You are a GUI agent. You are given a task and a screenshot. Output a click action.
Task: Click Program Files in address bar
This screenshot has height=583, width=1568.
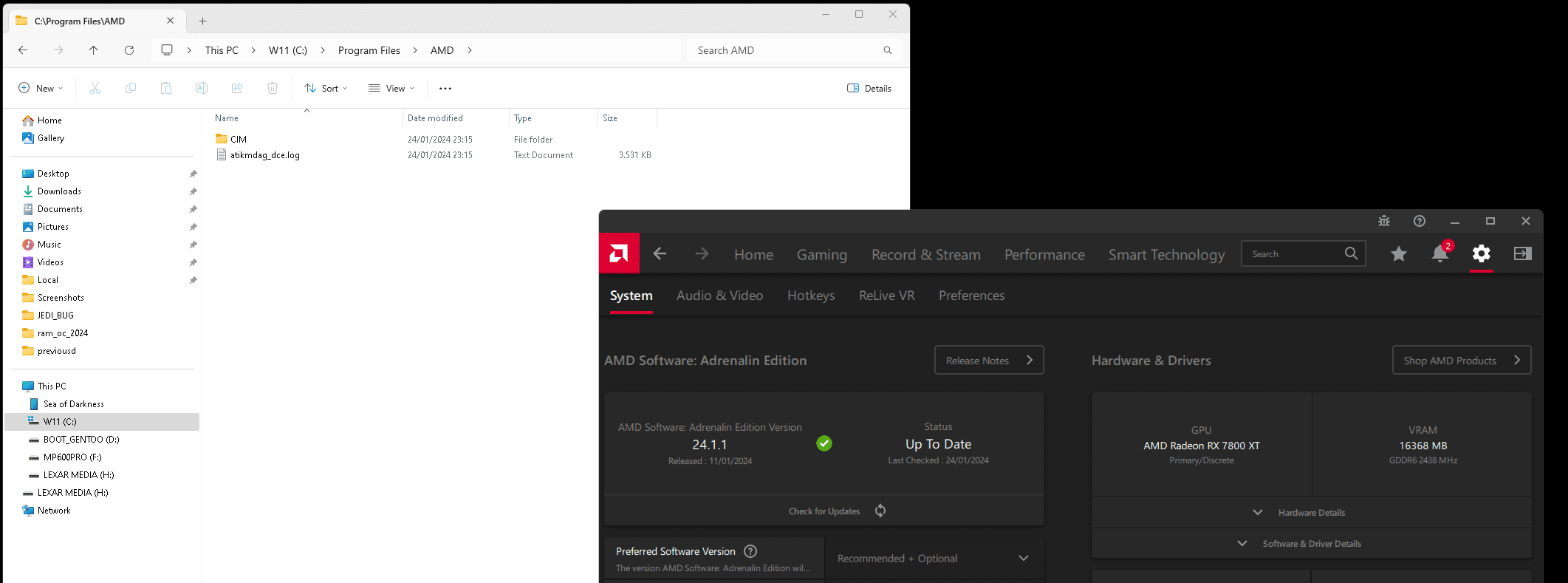(369, 50)
